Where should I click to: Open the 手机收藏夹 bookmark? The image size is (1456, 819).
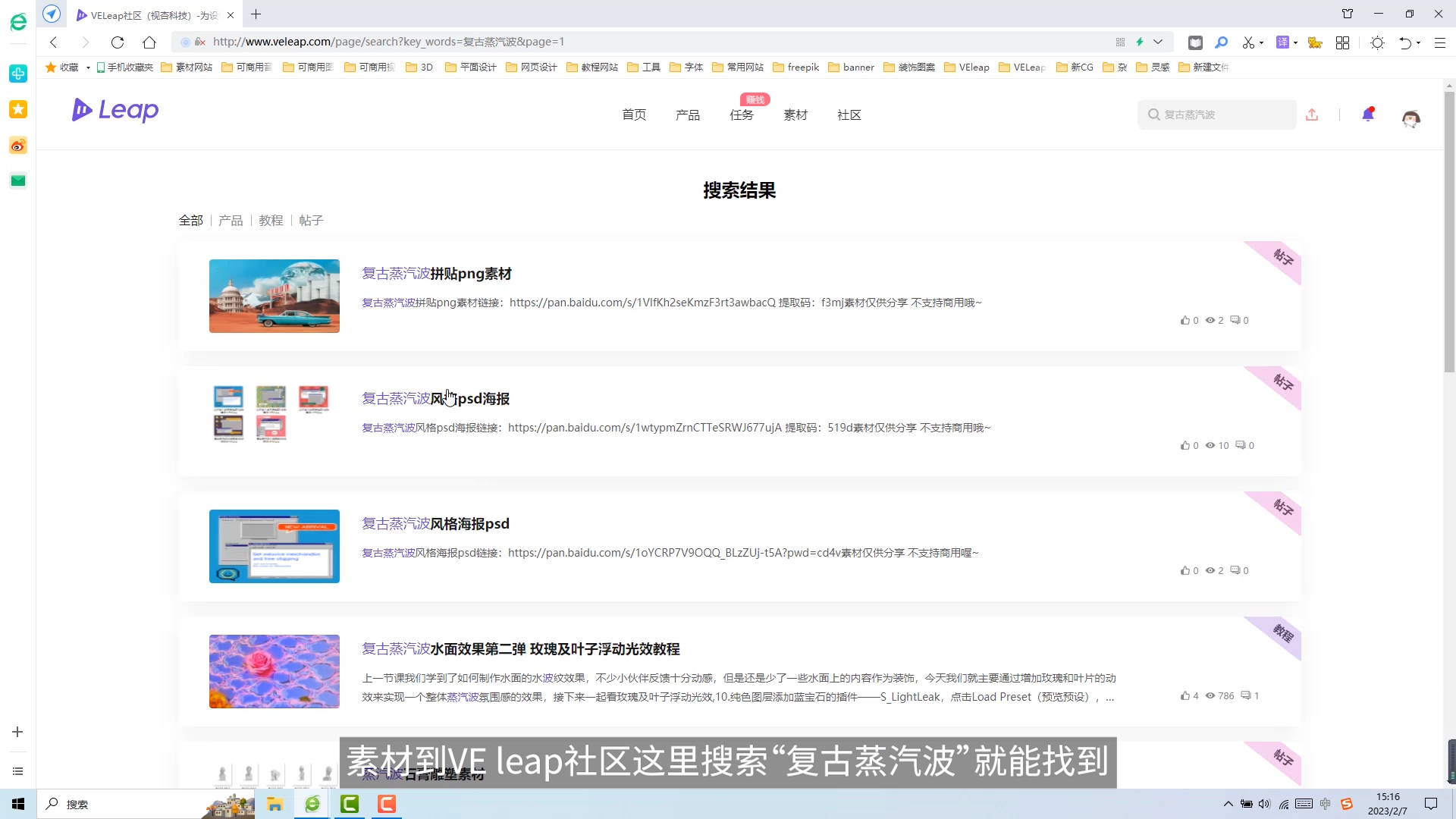[124, 67]
